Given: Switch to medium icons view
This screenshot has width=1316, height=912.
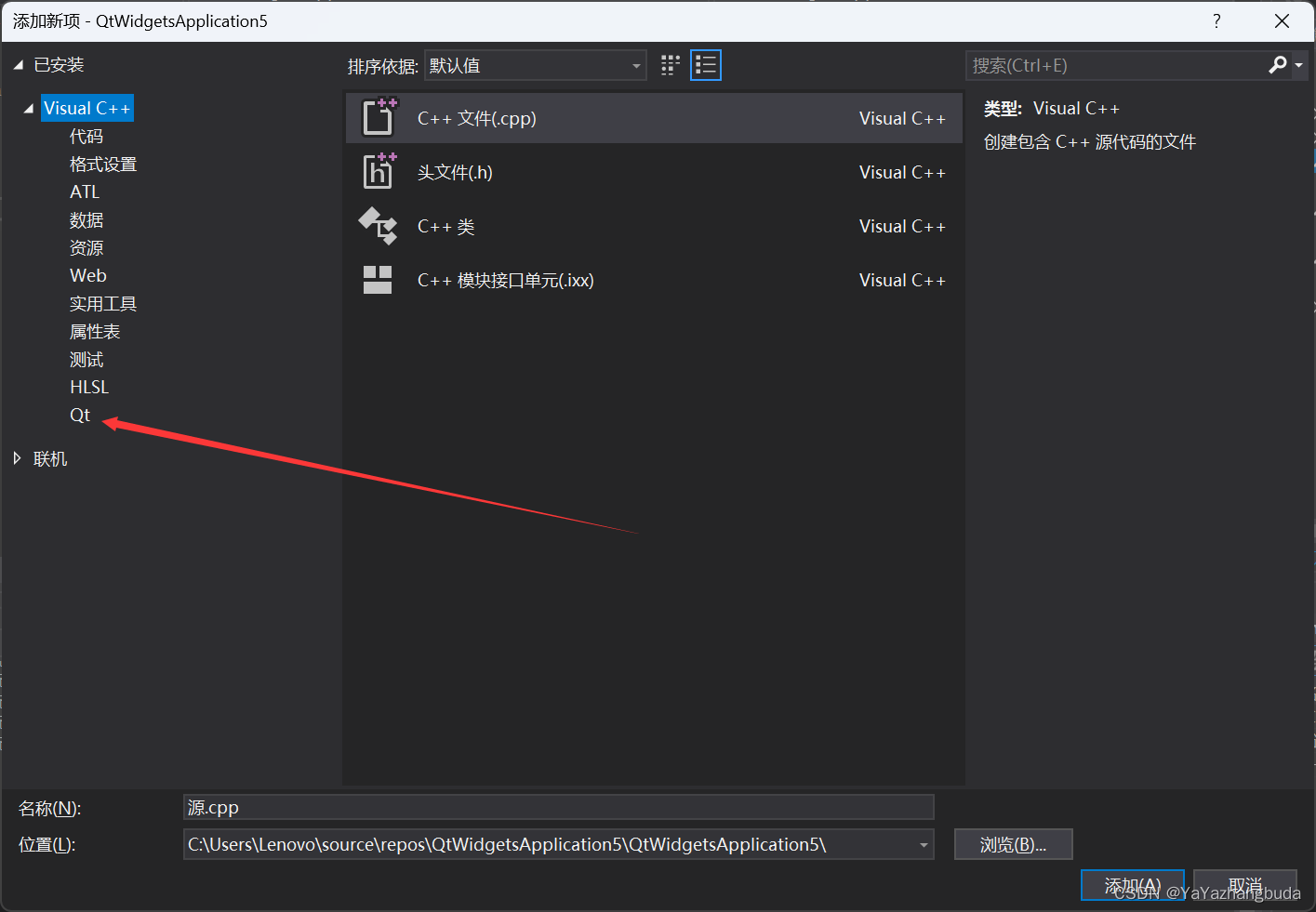Looking at the screenshot, I should [x=670, y=65].
